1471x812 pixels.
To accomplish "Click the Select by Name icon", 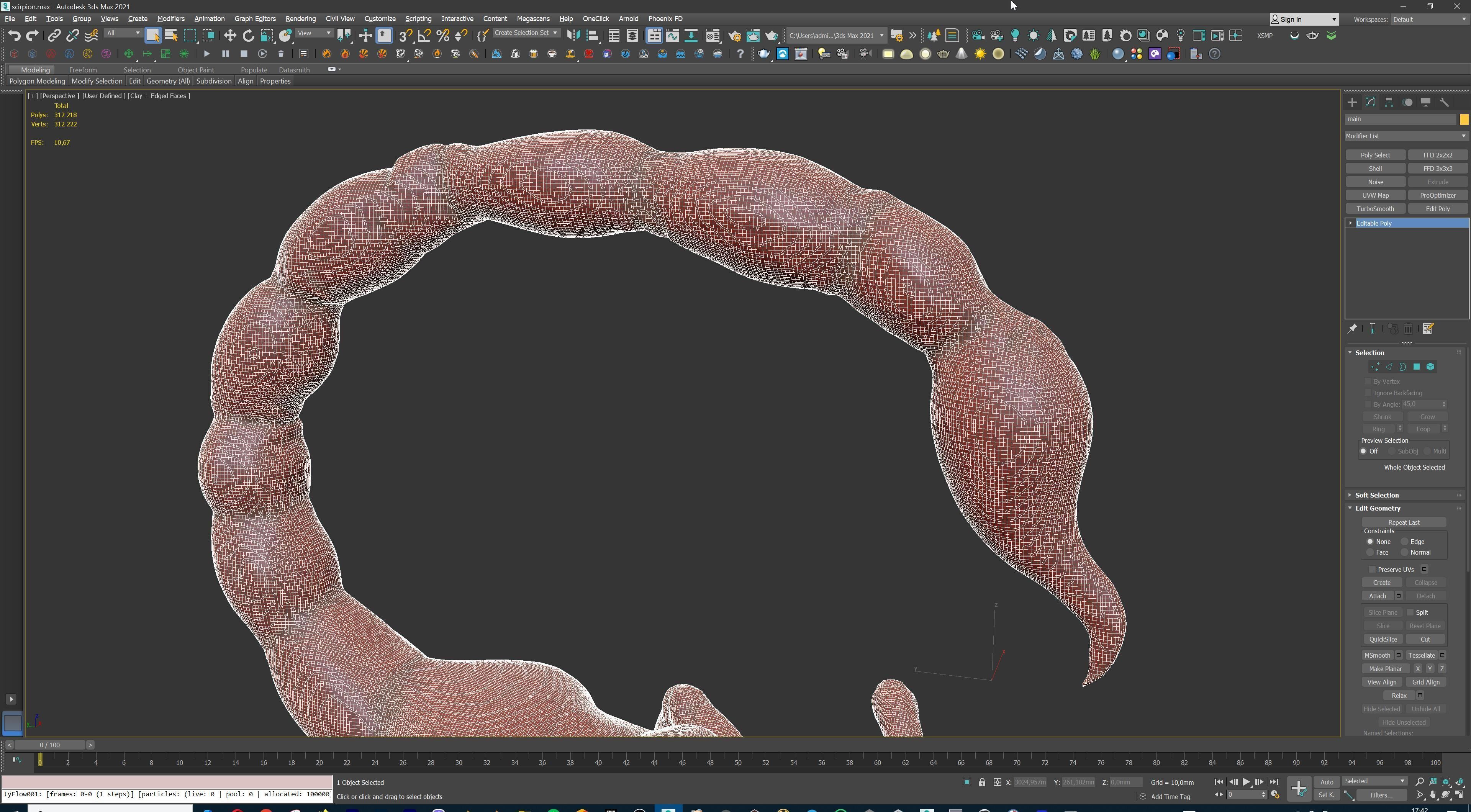I will point(171,36).
